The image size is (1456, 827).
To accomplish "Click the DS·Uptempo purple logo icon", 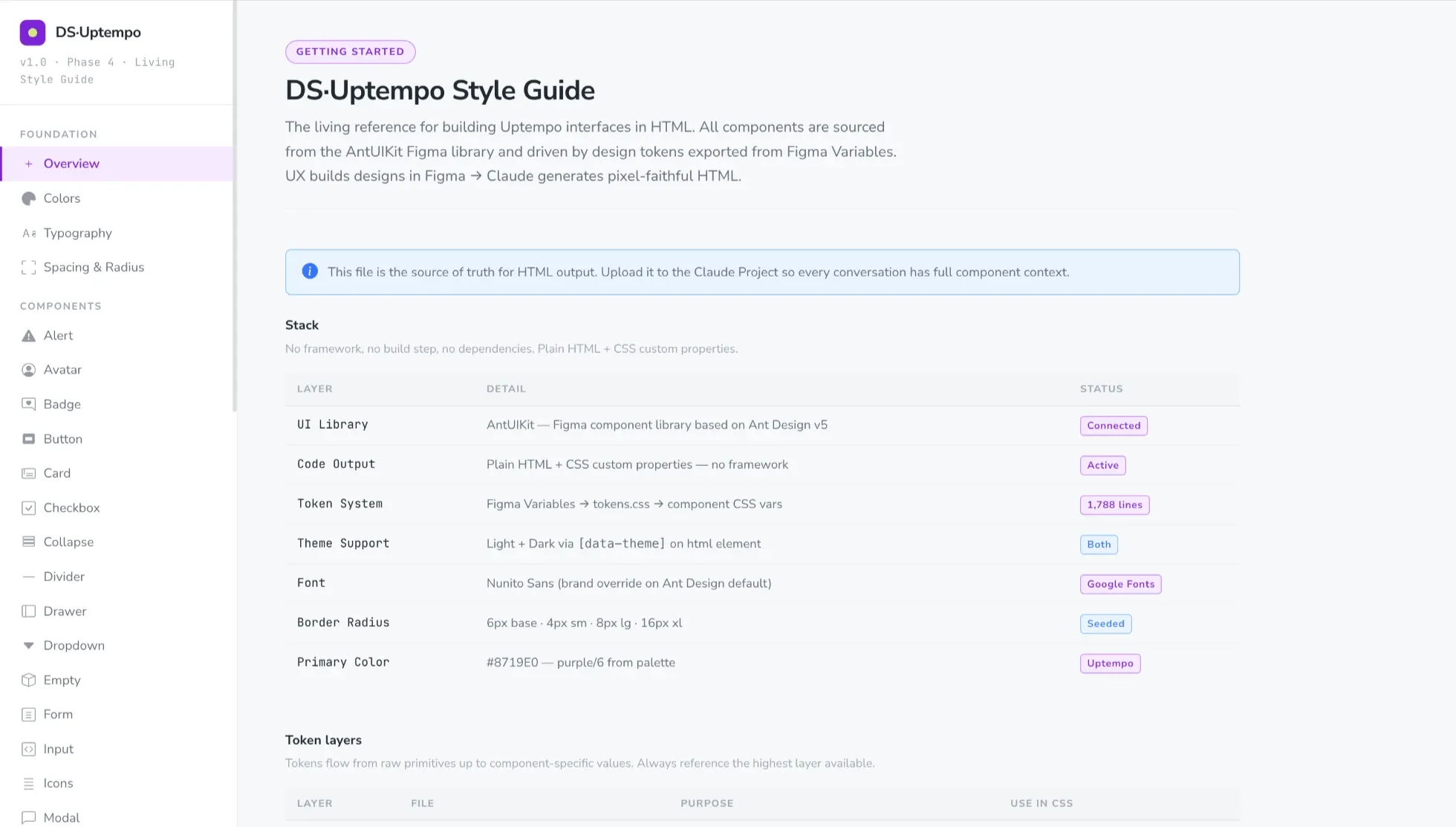I will (33, 33).
